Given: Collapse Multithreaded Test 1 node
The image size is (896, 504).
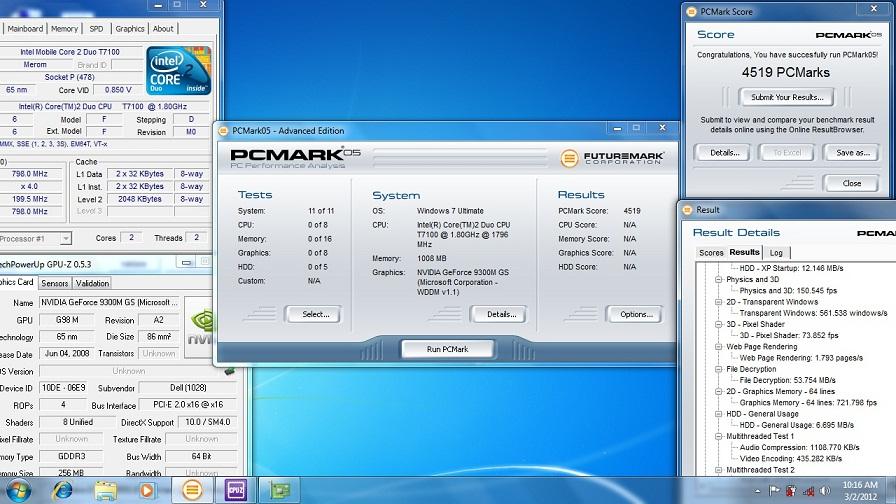Looking at the screenshot, I should coord(718,436).
